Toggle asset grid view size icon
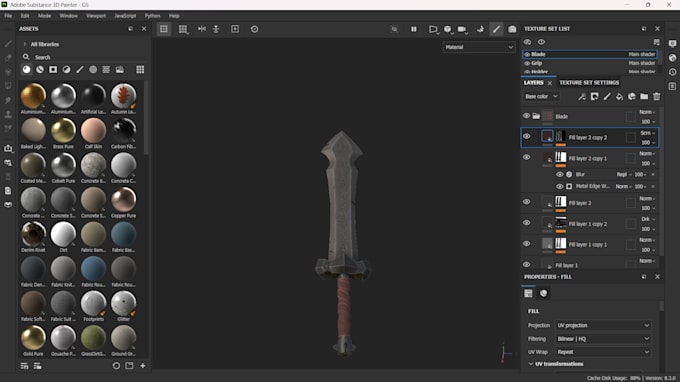The height and width of the screenshot is (382, 680). [x=140, y=69]
